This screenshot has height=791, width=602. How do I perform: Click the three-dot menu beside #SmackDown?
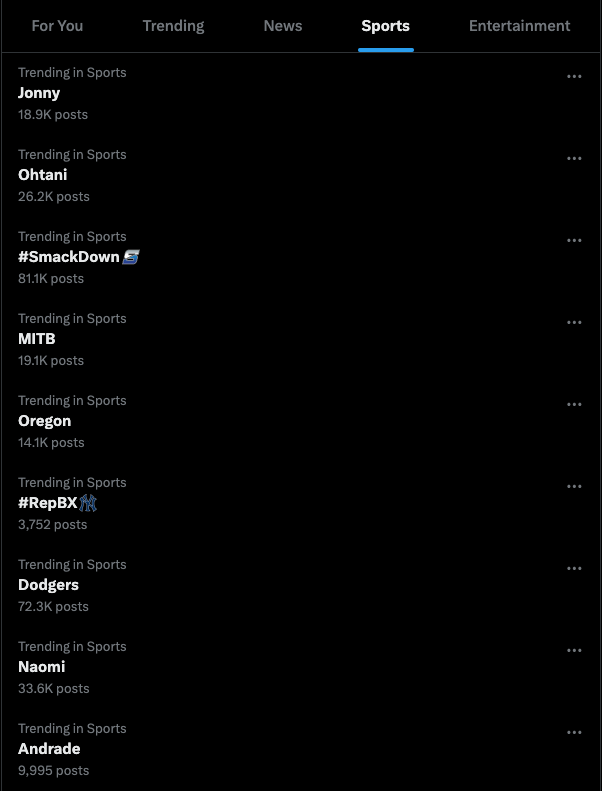pyautogui.click(x=574, y=241)
